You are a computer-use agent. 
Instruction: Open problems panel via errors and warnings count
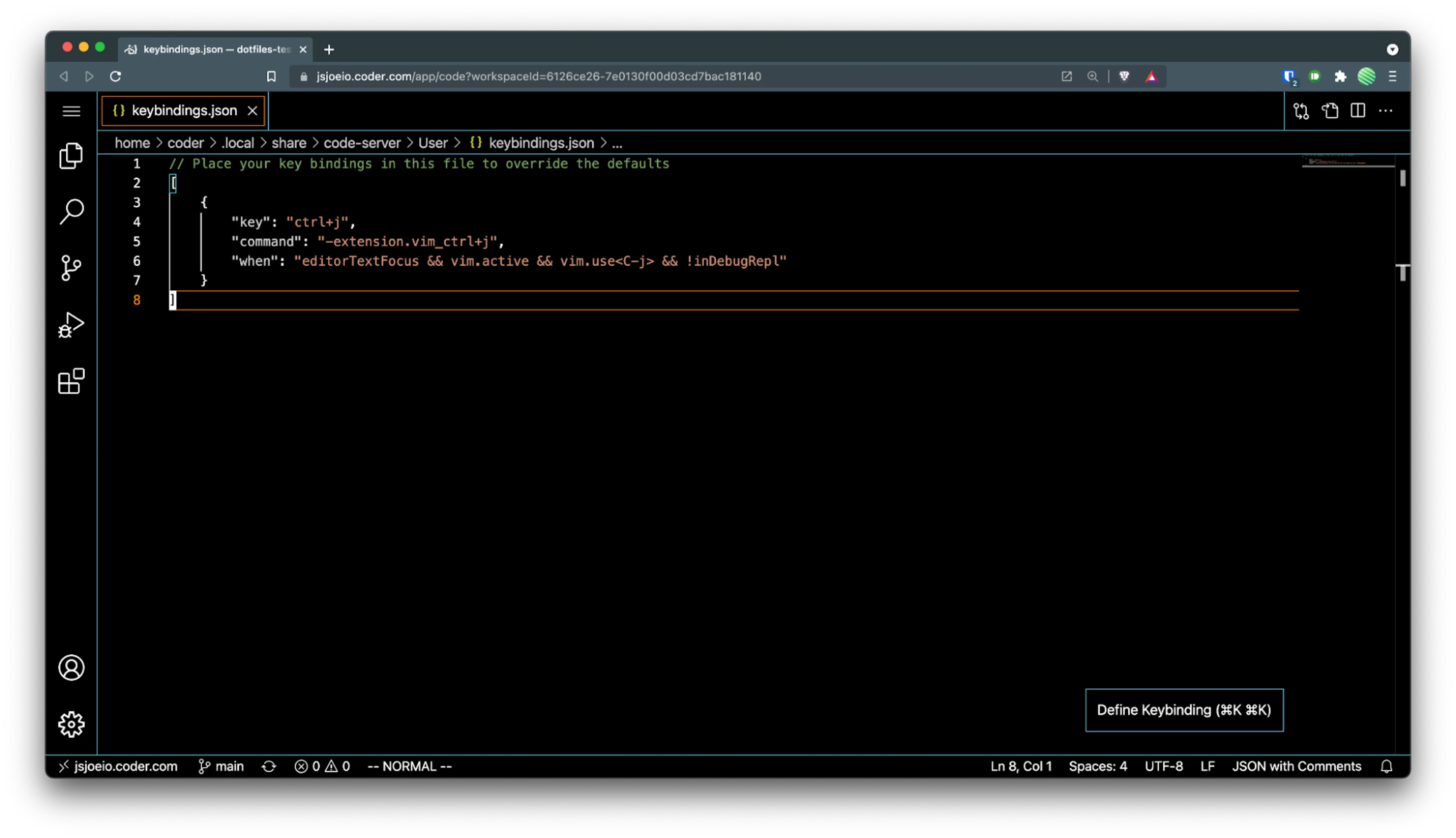[x=322, y=766]
